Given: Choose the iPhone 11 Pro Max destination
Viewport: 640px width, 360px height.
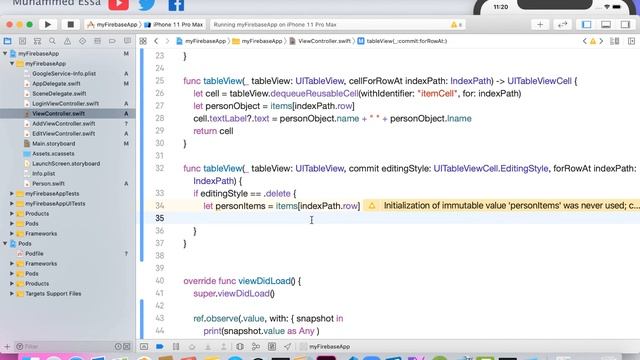Looking at the screenshot, I should point(173,24).
